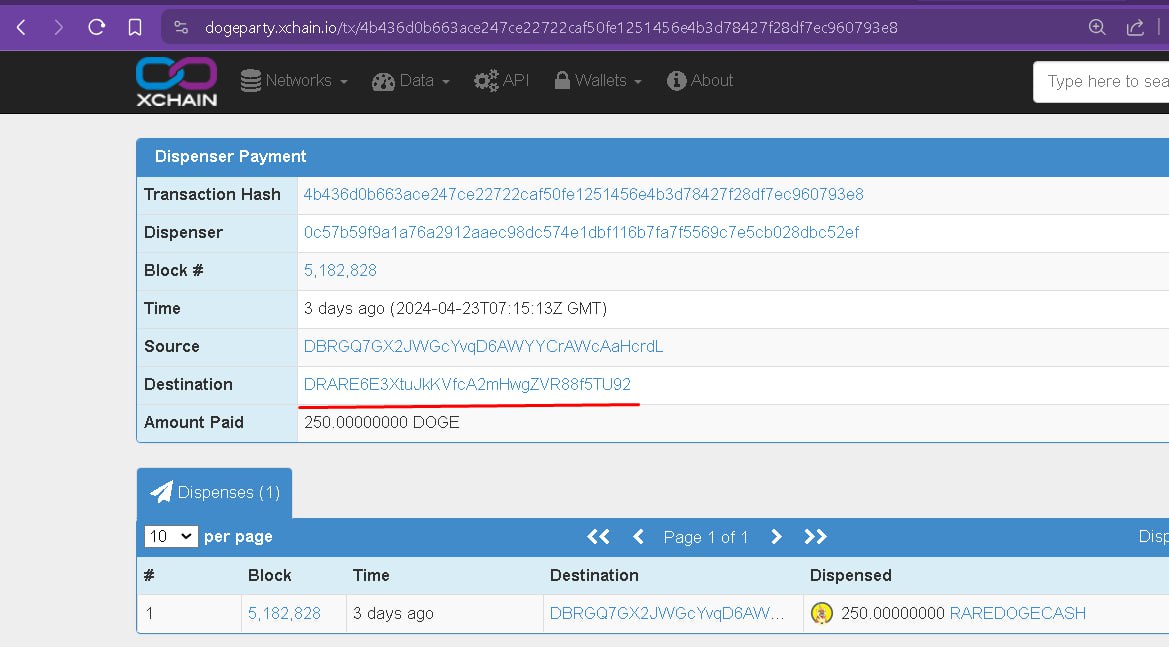Click the 'Source' row label
1169x647 pixels.
tap(171, 347)
